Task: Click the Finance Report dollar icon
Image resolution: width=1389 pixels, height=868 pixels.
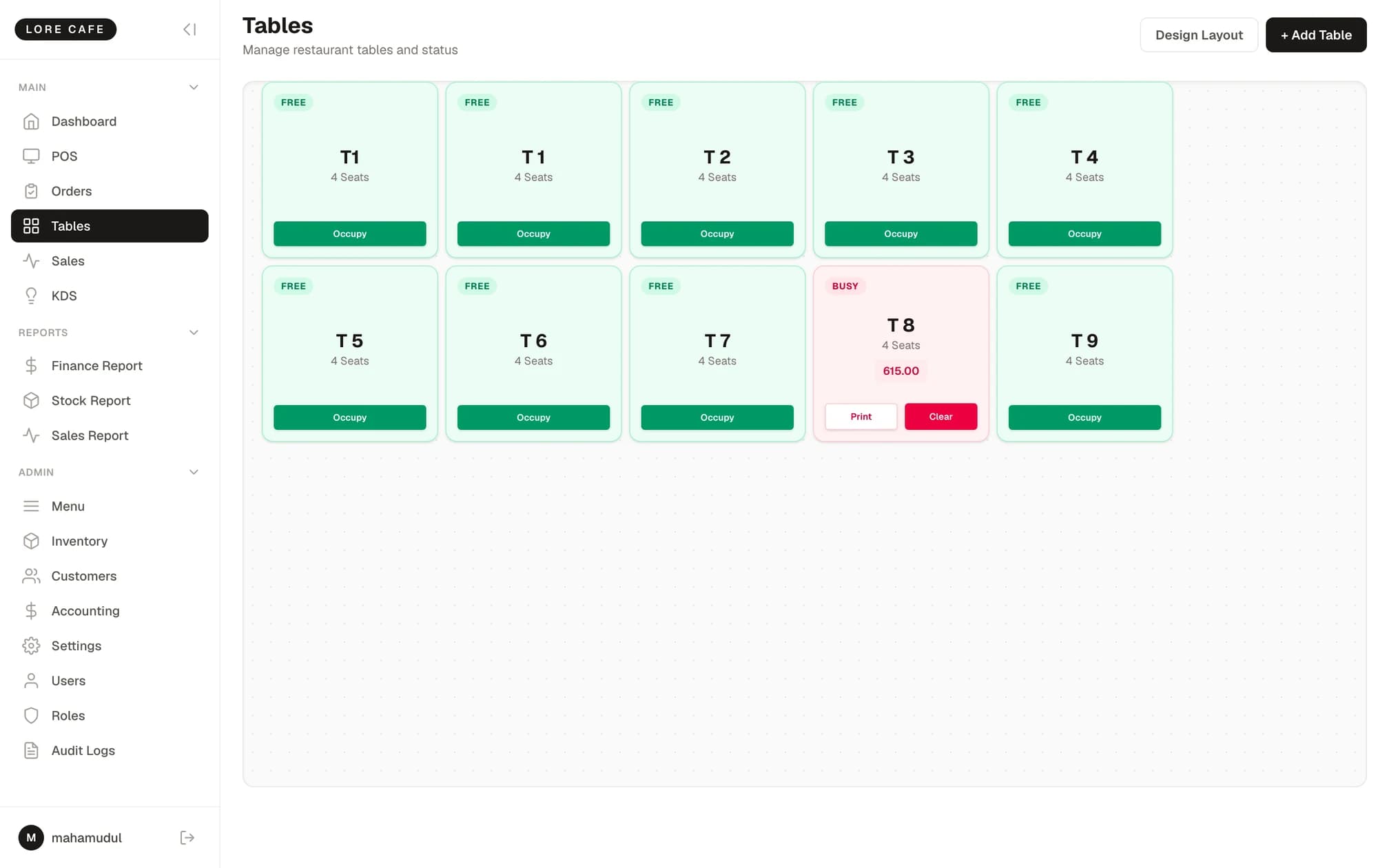Action: click(x=31, y=366)
